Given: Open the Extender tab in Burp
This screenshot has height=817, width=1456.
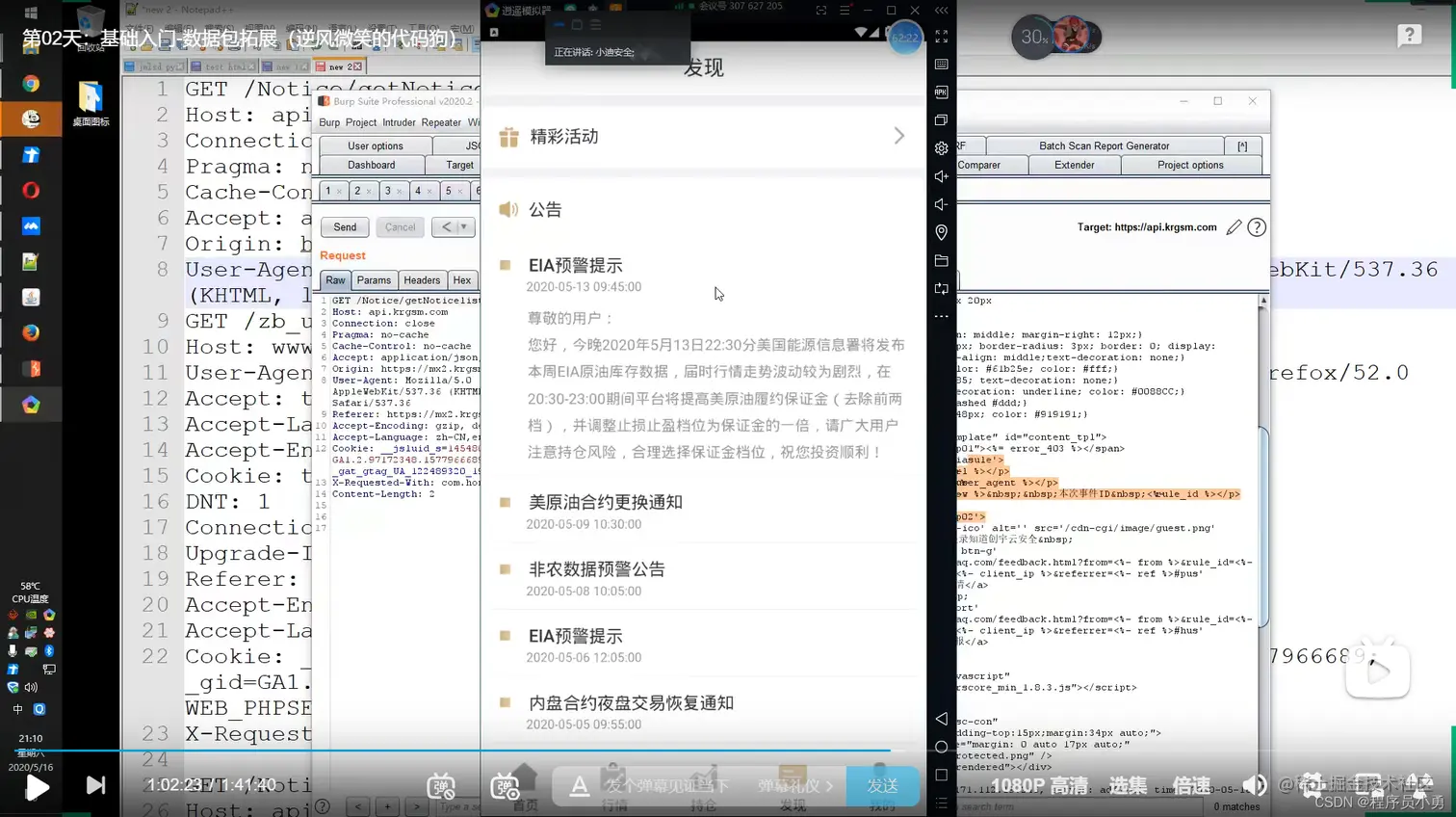Looking at the screenshot, I should [x=1074, y=165].
